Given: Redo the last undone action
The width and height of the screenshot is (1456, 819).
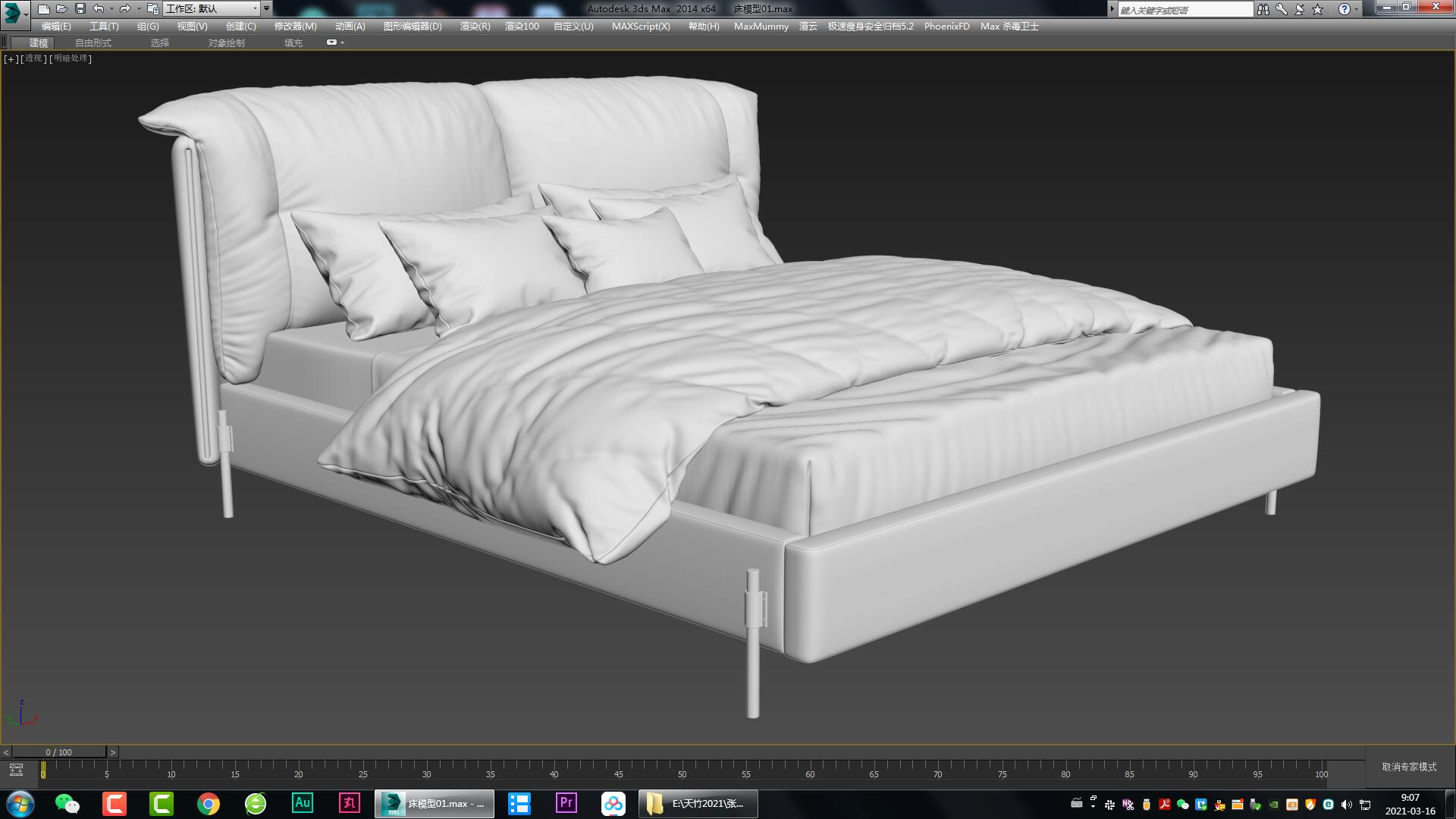Looking at the screenshot, I should 125,8.
